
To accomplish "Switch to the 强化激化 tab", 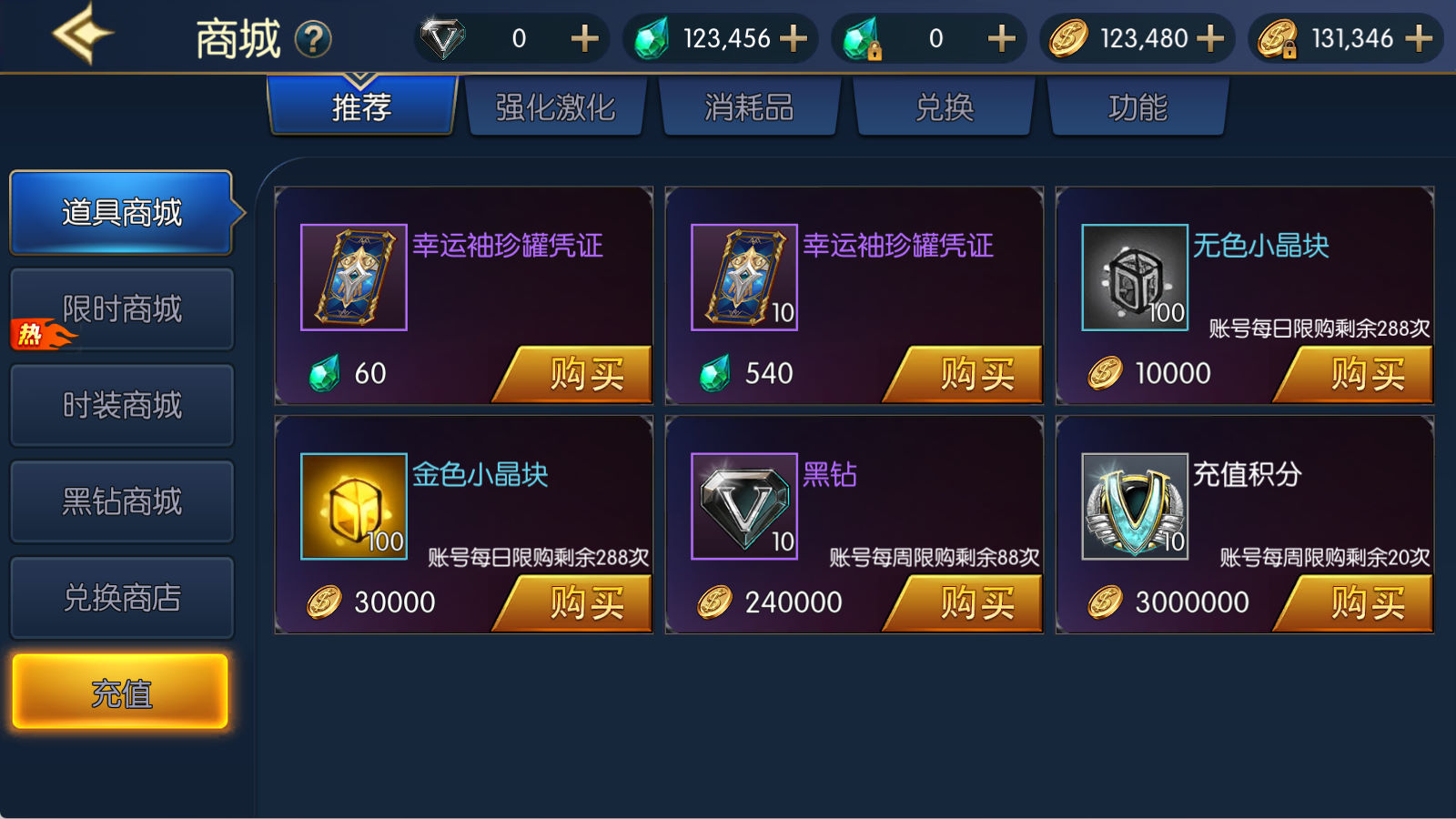I will pos(556,106).
